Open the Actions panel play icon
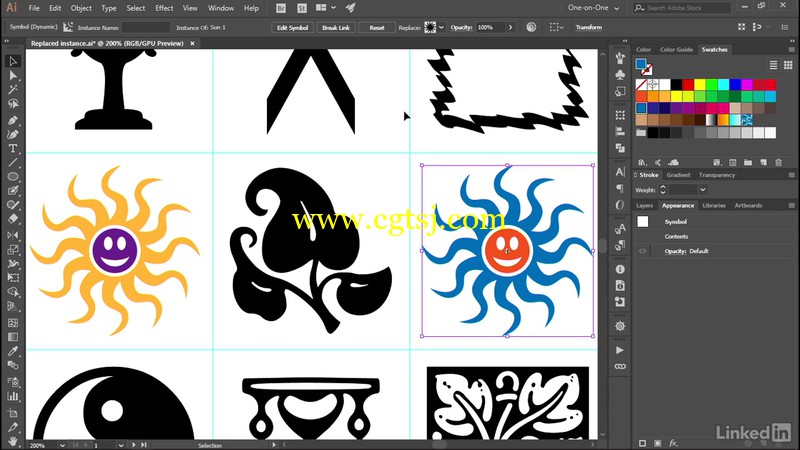The image size is (800, 450). pos(619,350)
